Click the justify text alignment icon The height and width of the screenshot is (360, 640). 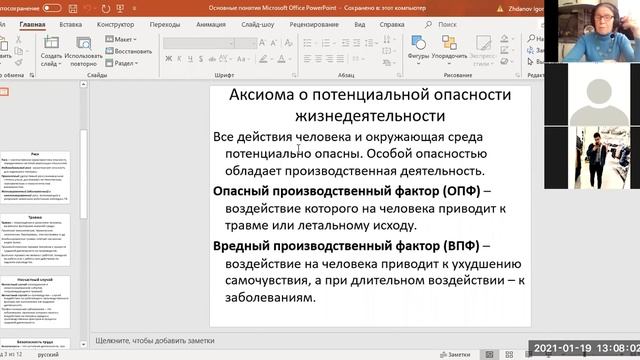point(340,59)
